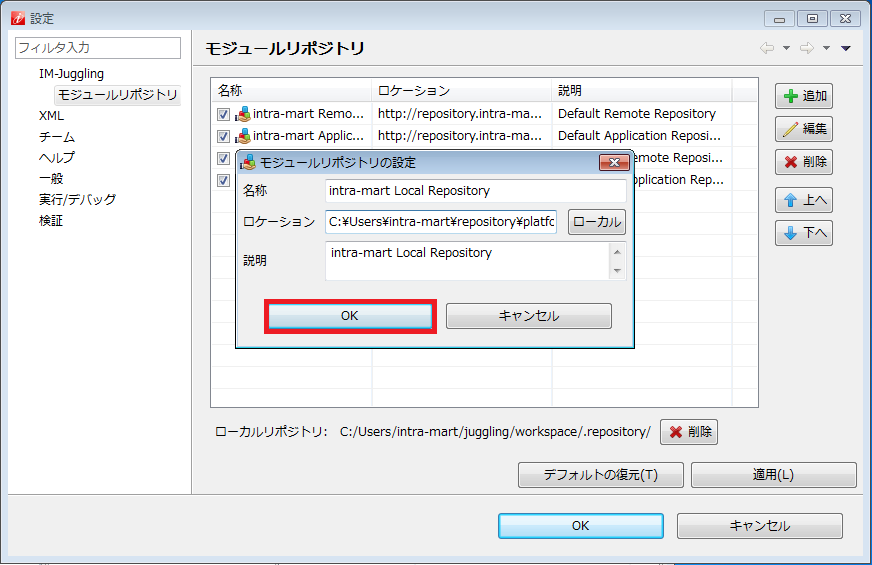Click デフォルトの復元(T)
The width and height of the screenshot is (872, 565).
point(601,475)
